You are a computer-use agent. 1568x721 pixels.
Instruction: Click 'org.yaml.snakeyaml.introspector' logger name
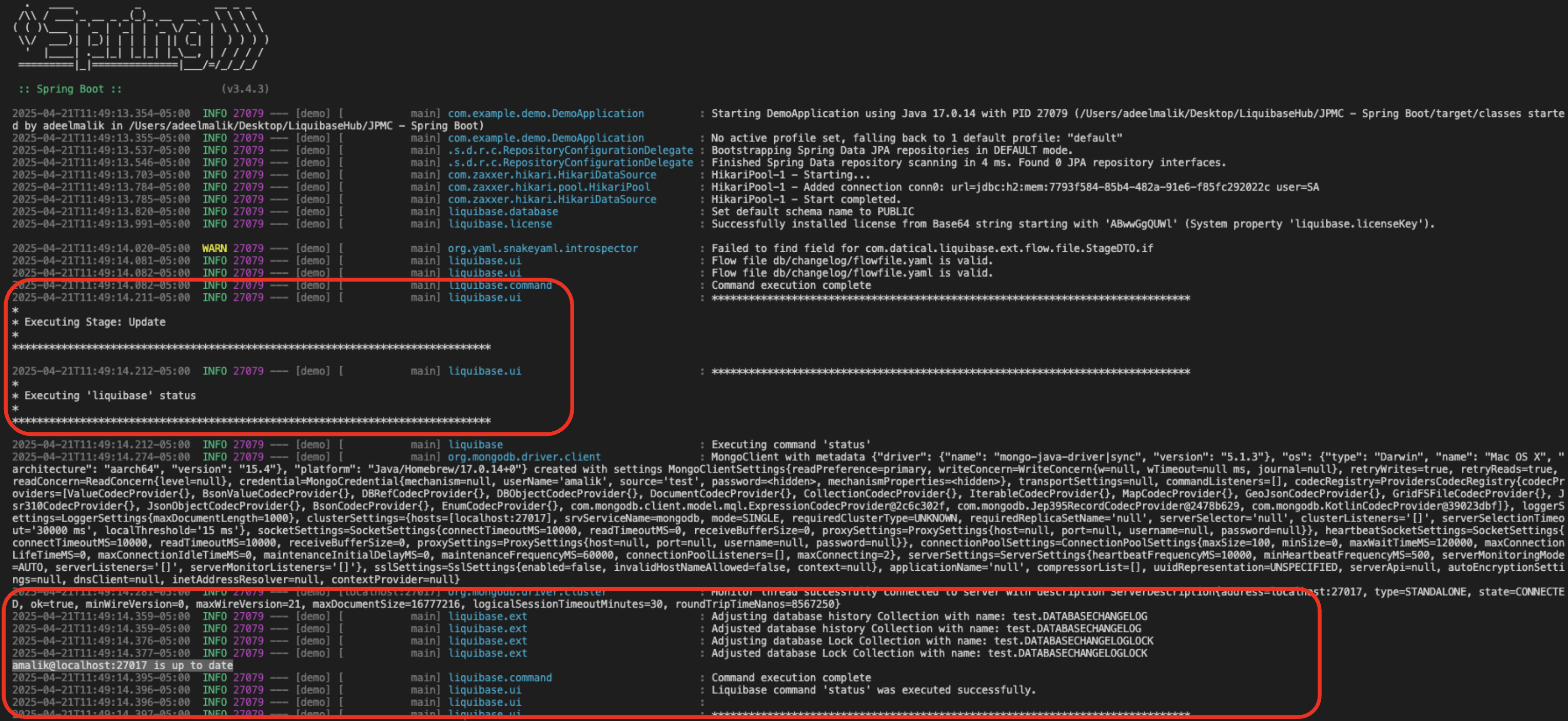(543, 248)
